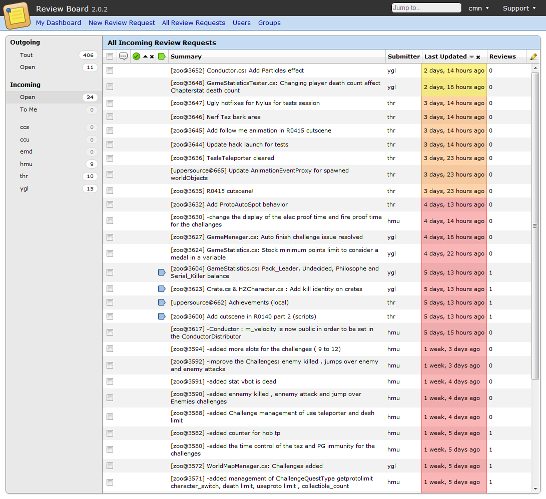Viewport: 546px width, 499px height.
Task: Click the green label column header icon
Action: coord(162,56)
